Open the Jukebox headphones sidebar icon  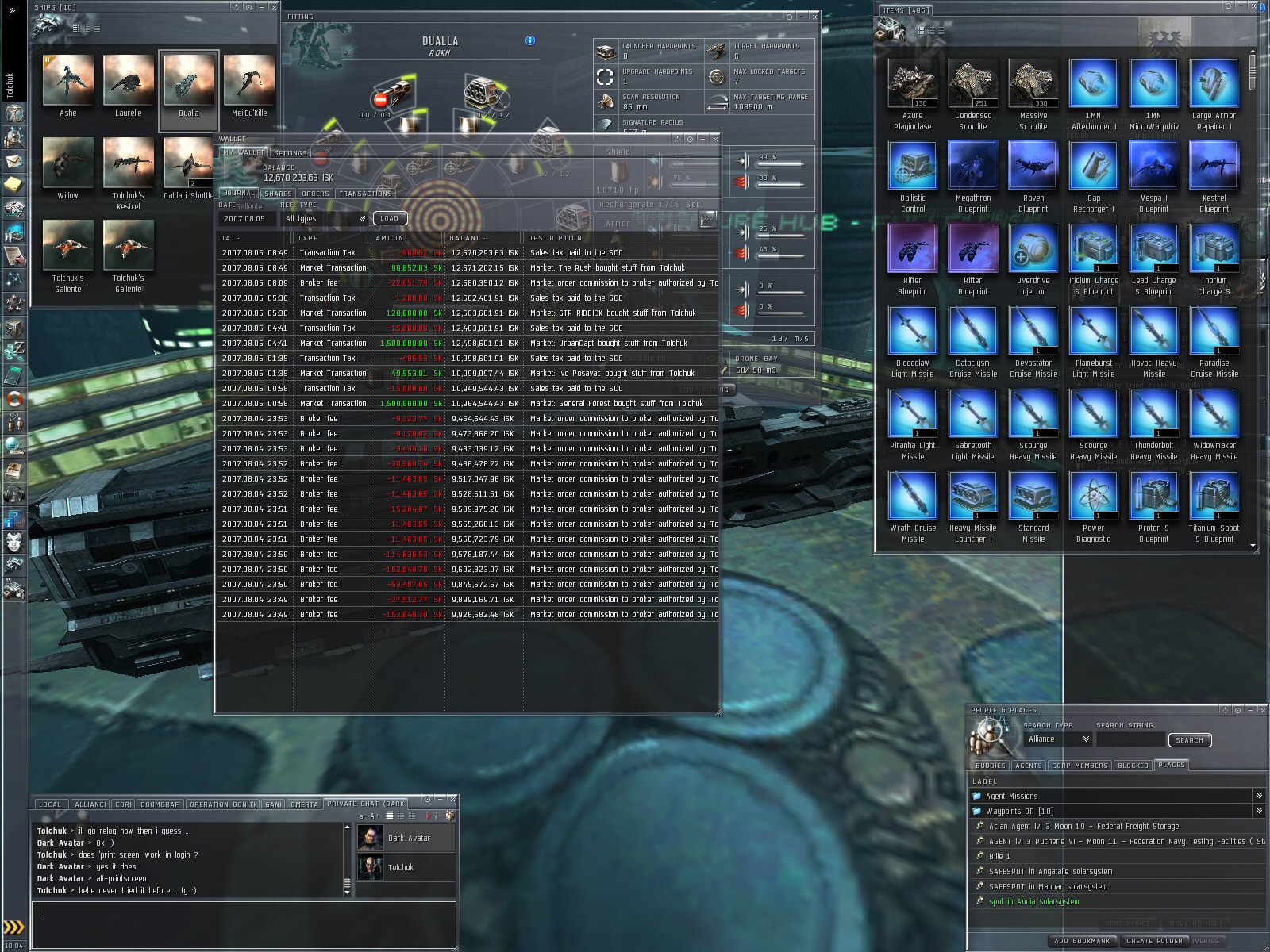tap(13, 494)
